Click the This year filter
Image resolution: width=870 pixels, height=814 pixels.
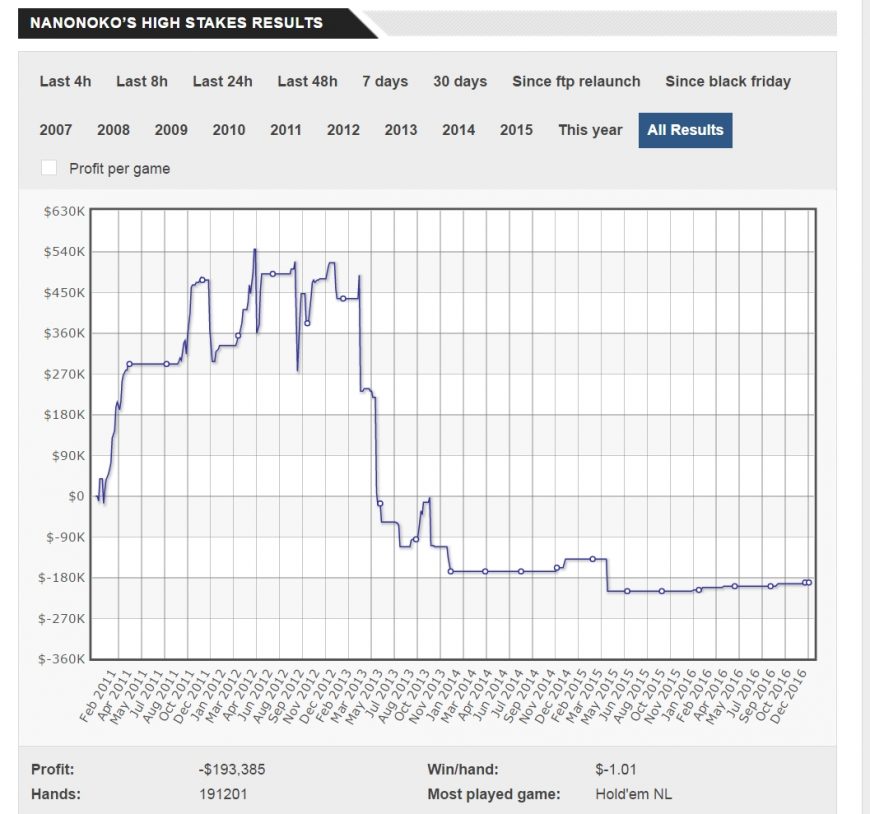[x=590, y=130]
